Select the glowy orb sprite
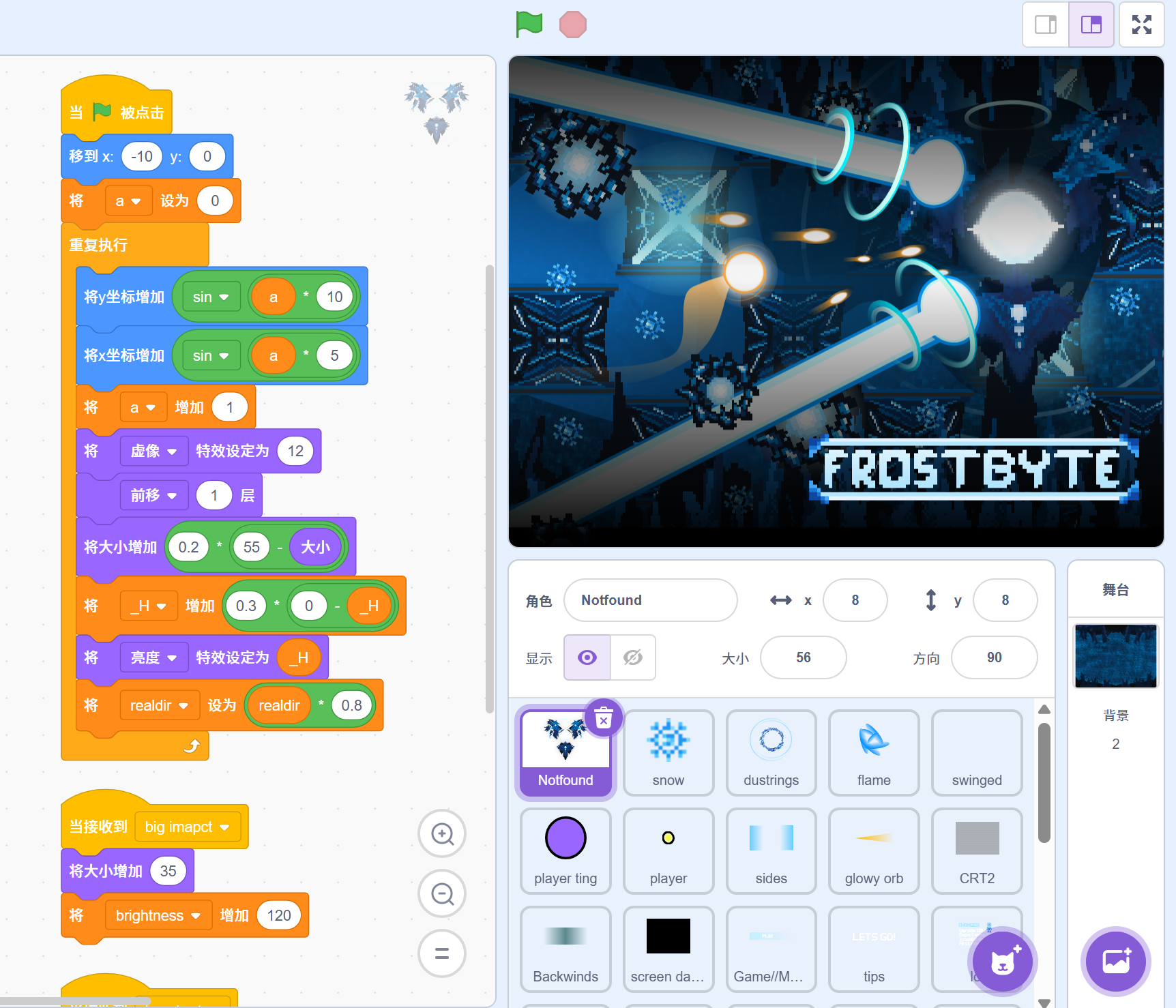Screen dimensions: 1176x1008 [873, 850]
